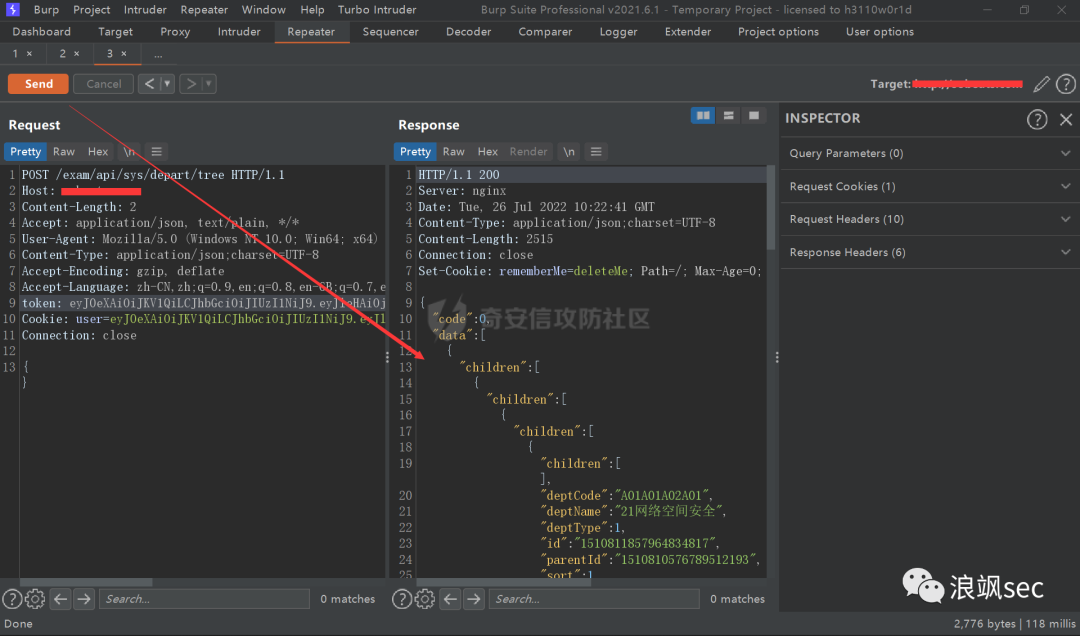The width and height of the screenshot is (1080, 636).
Task: Select side-by-side request/response layout
Action: (703, 116)
